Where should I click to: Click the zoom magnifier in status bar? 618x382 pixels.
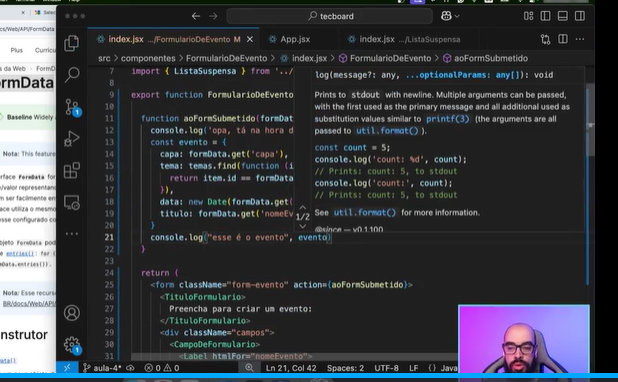pyautogui.click(x=249, y=368)
